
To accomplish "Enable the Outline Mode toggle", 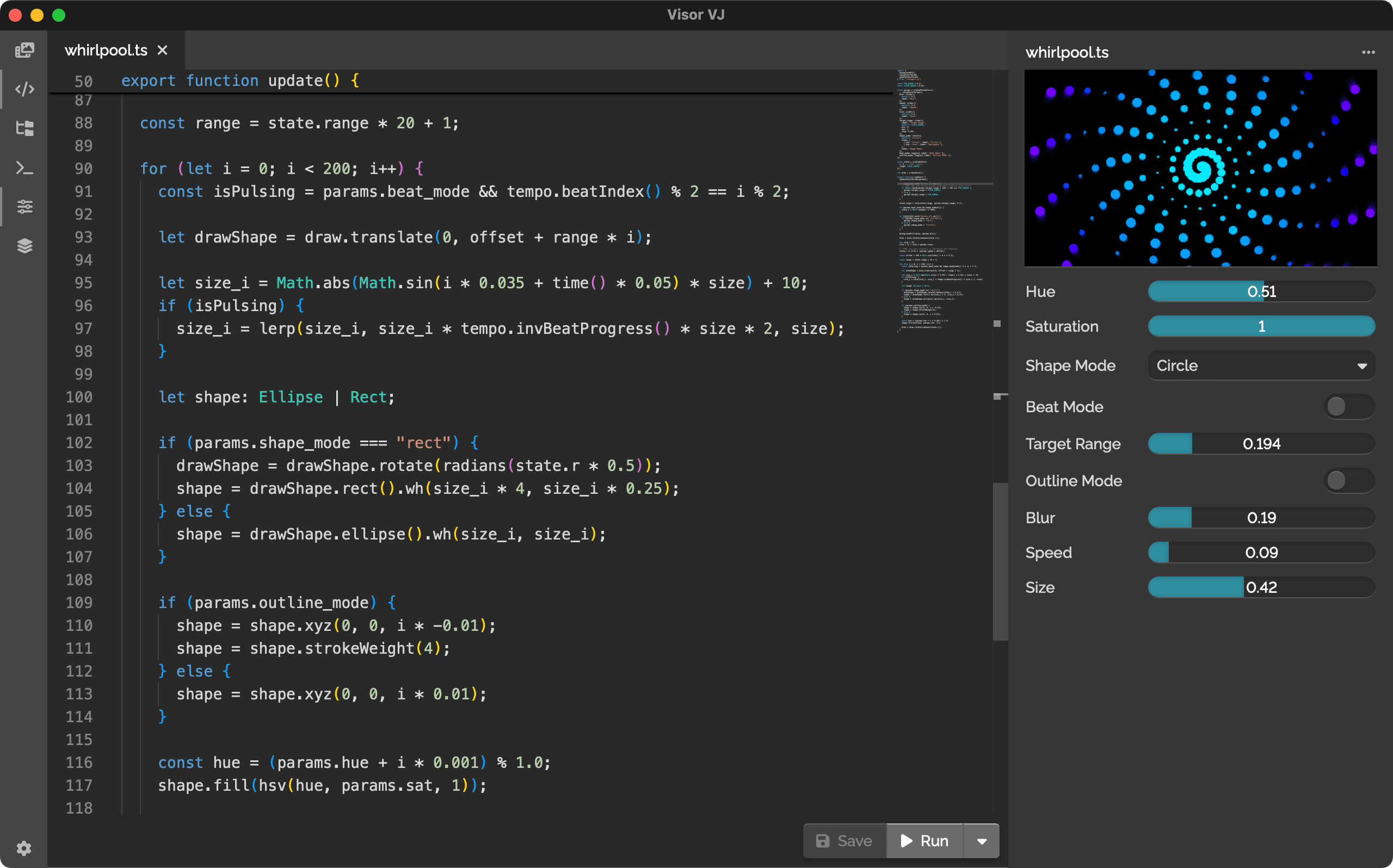I will (x=1348, y=481).
